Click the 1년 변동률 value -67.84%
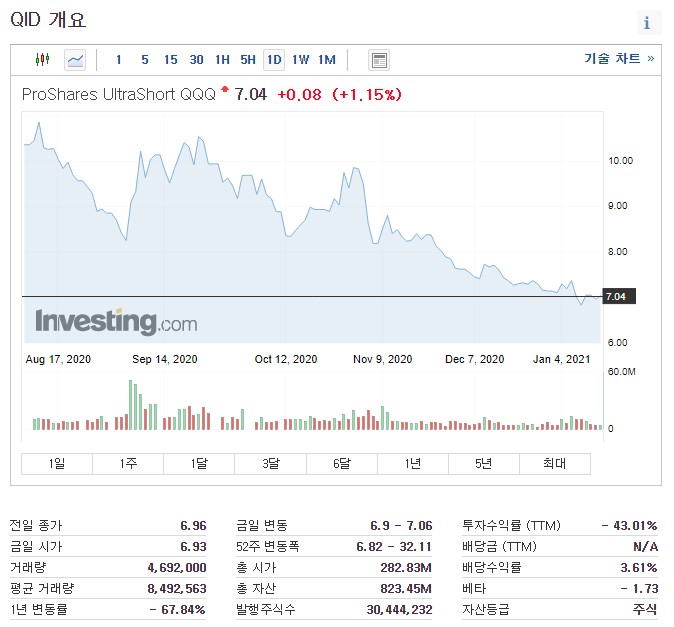Screen dimensions: 674x627 pyautogui.click(x=178, y=609)
